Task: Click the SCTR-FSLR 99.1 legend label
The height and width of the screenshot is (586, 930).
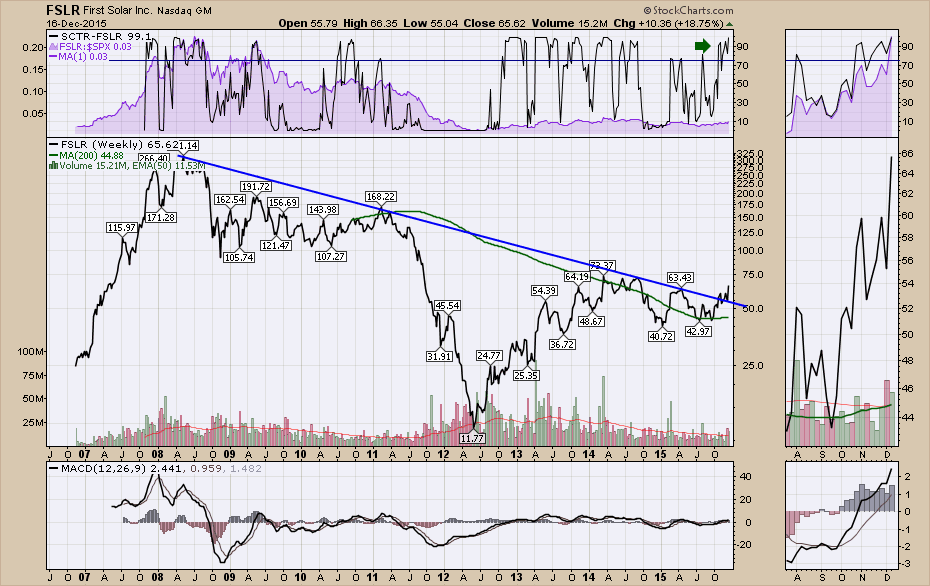Action: (x=102, y=36)
